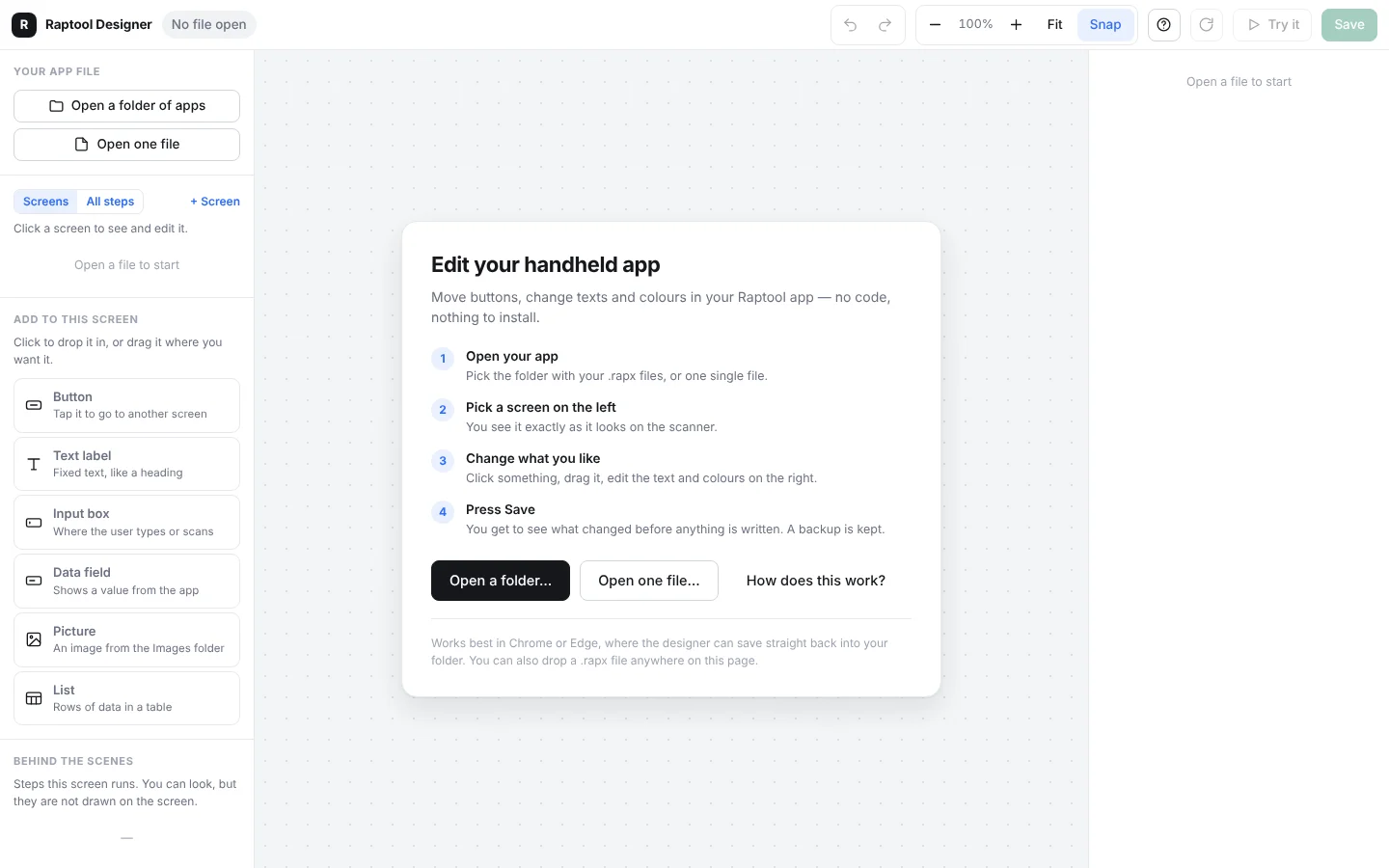Image resolution: width=1389 pixels, height=868 pixels.
Task: Click the Try it button
Action: (1272, 25)
